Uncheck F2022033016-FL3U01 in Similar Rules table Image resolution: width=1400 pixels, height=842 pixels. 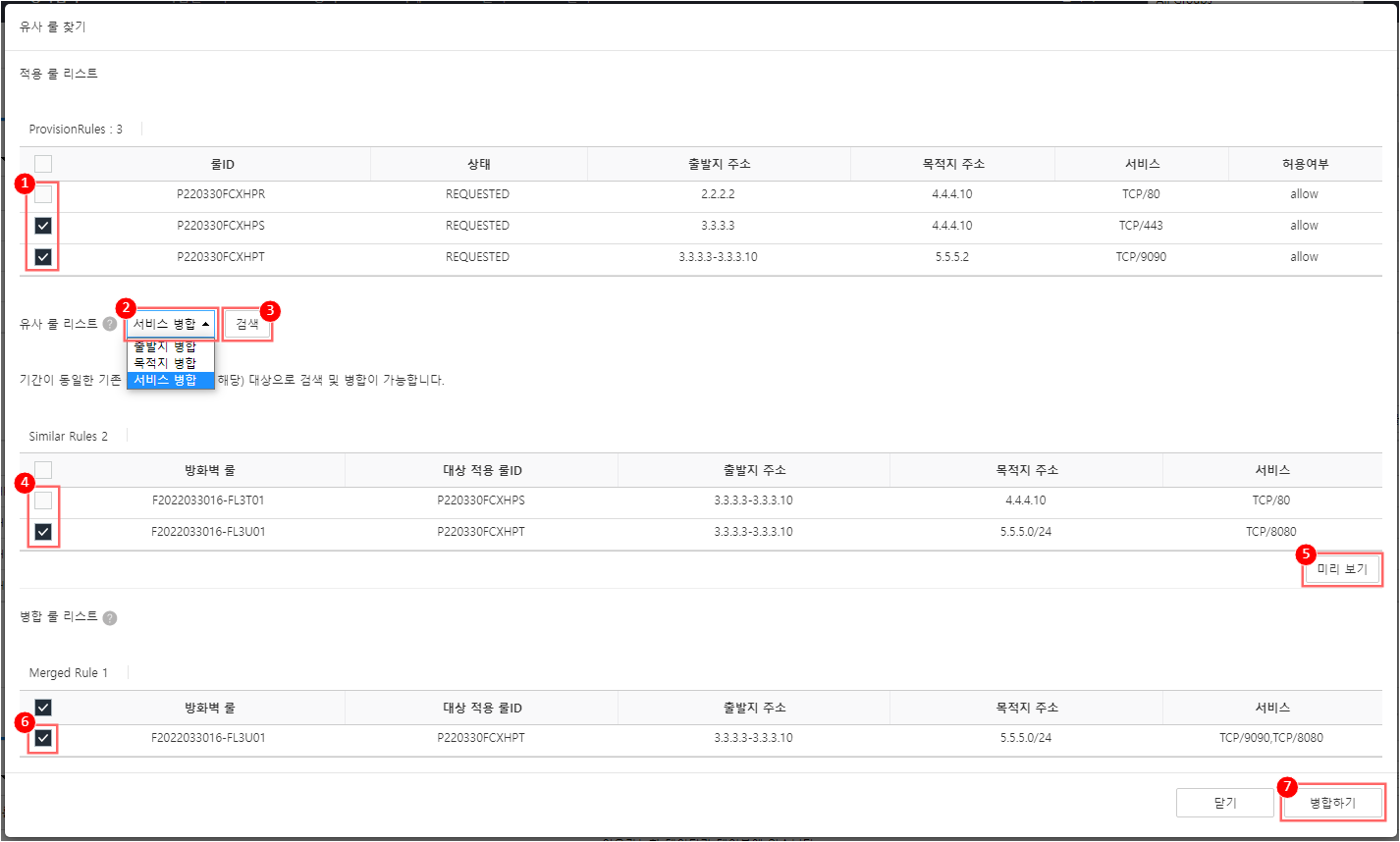43,532
